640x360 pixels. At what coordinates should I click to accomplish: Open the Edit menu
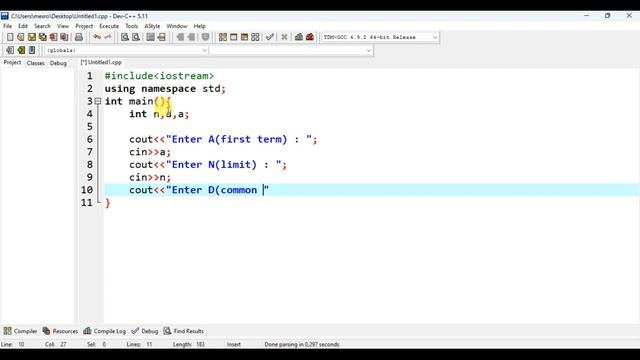23,26
